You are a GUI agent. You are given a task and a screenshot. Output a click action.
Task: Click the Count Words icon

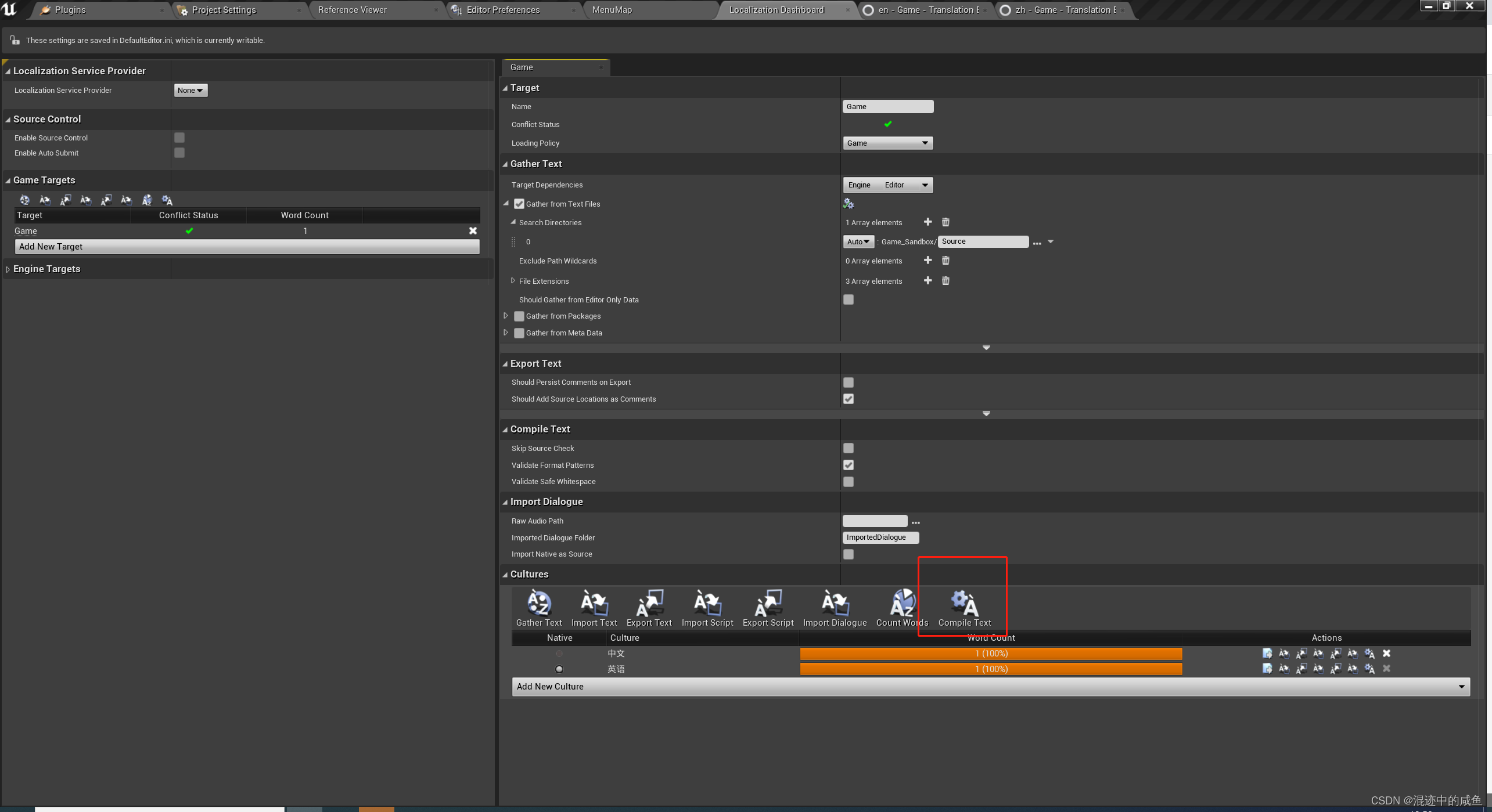(x=902, y=604)
